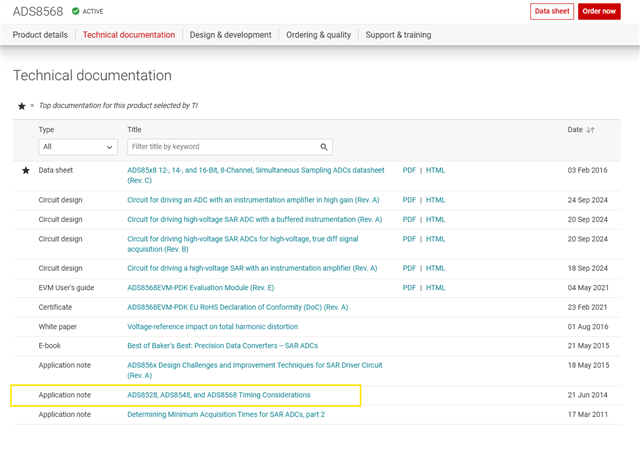Open PDF for true diff signal acquisition
Viewport: 640px width, 449px height.
tap(409, 239)
